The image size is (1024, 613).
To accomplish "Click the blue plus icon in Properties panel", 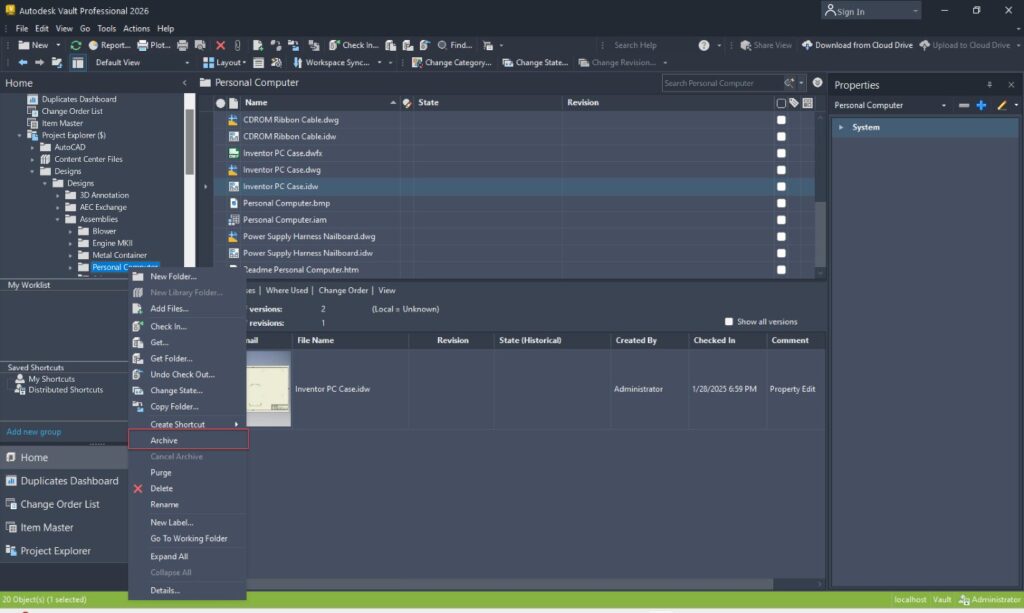I will click(x=981, y=105).
